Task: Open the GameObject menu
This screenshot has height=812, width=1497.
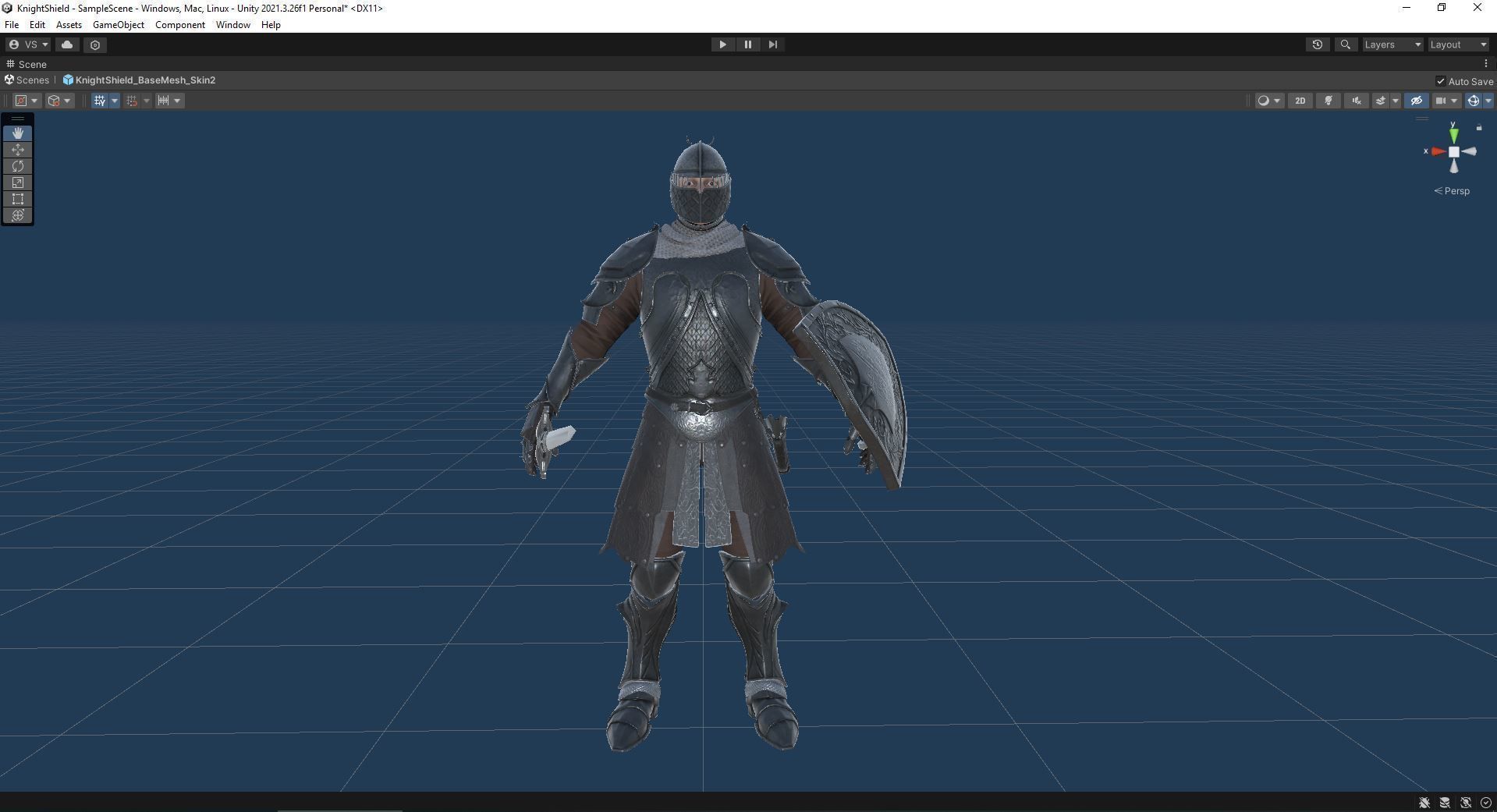Action: tap(119, 25)
